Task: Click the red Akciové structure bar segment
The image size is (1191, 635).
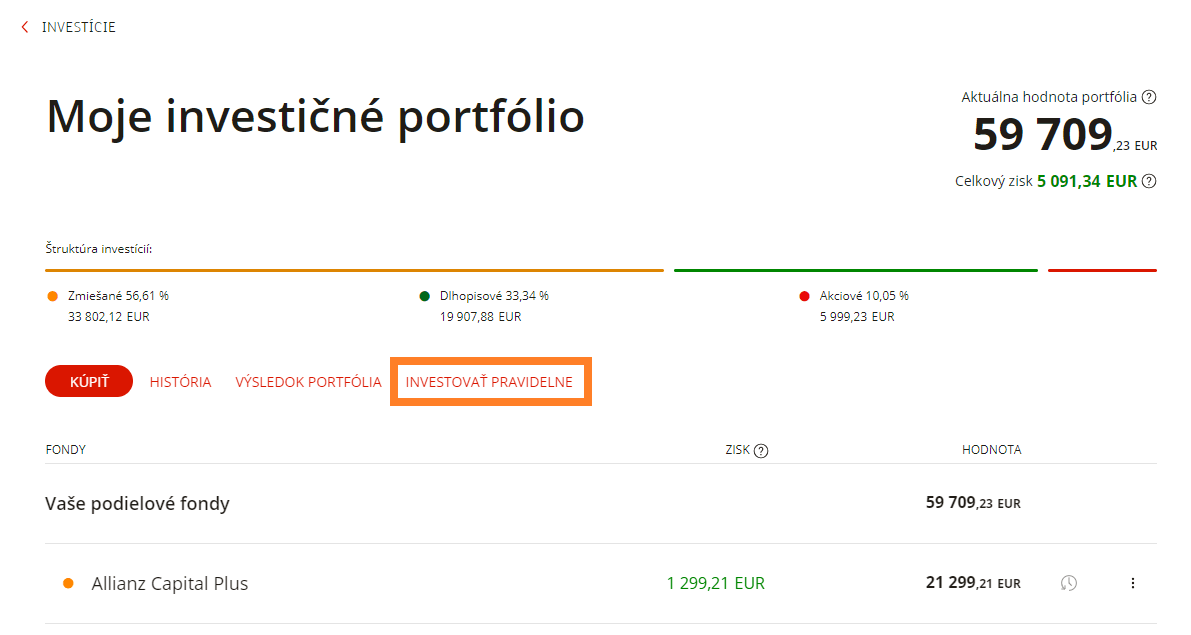Action: [x=1102, y=270]
